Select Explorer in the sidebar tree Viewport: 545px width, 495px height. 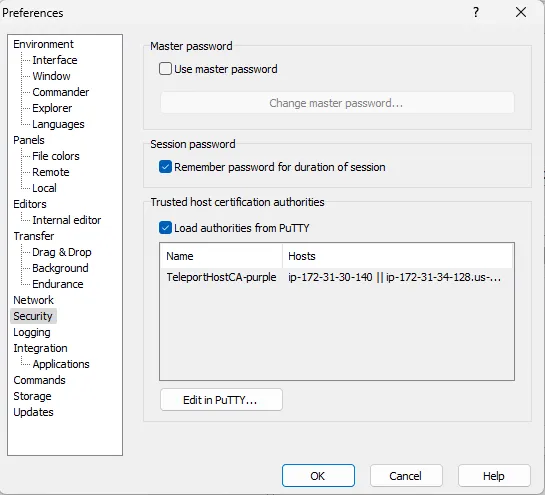click(52, 108)
